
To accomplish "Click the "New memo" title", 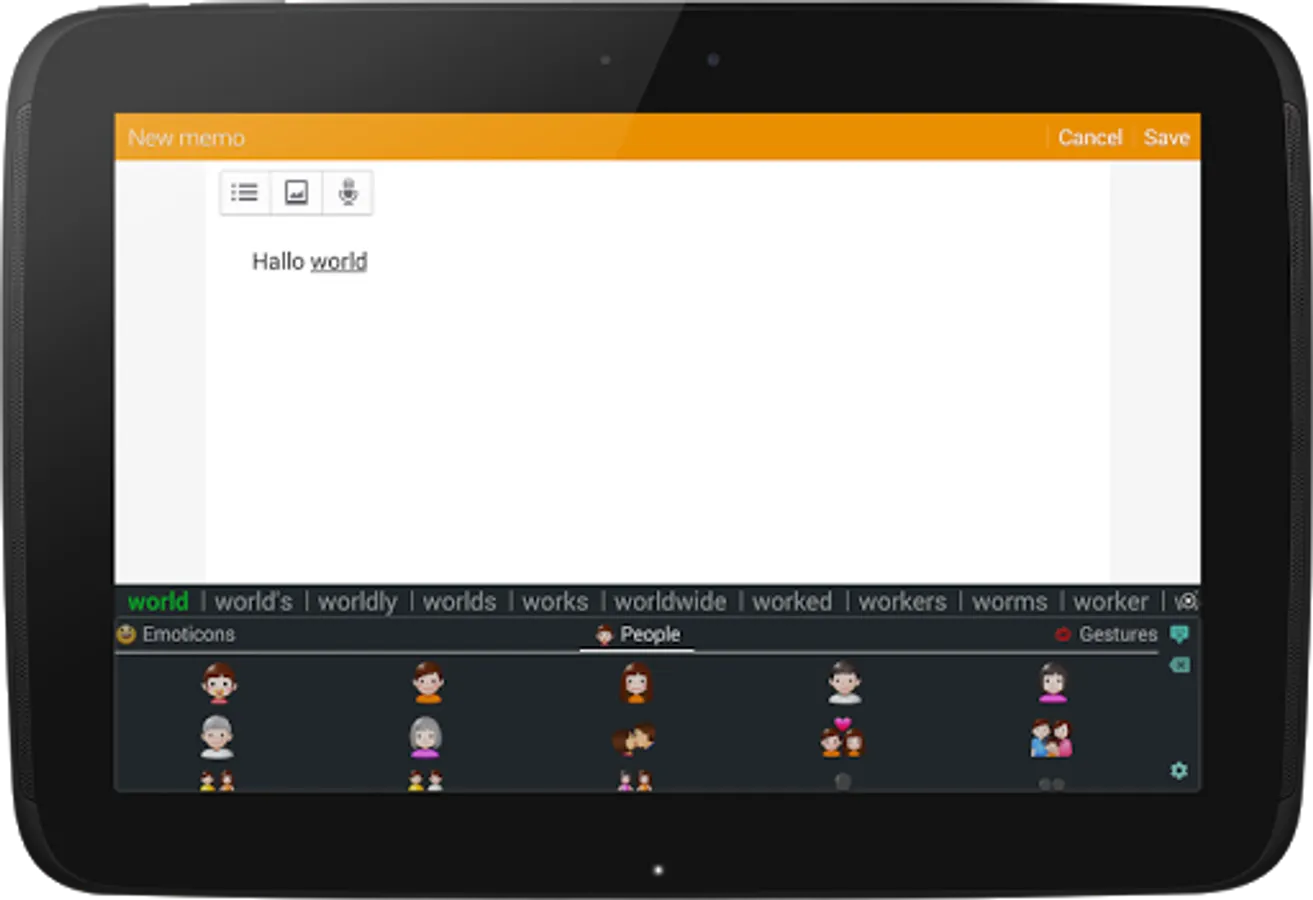I will (x=186, y=137).
